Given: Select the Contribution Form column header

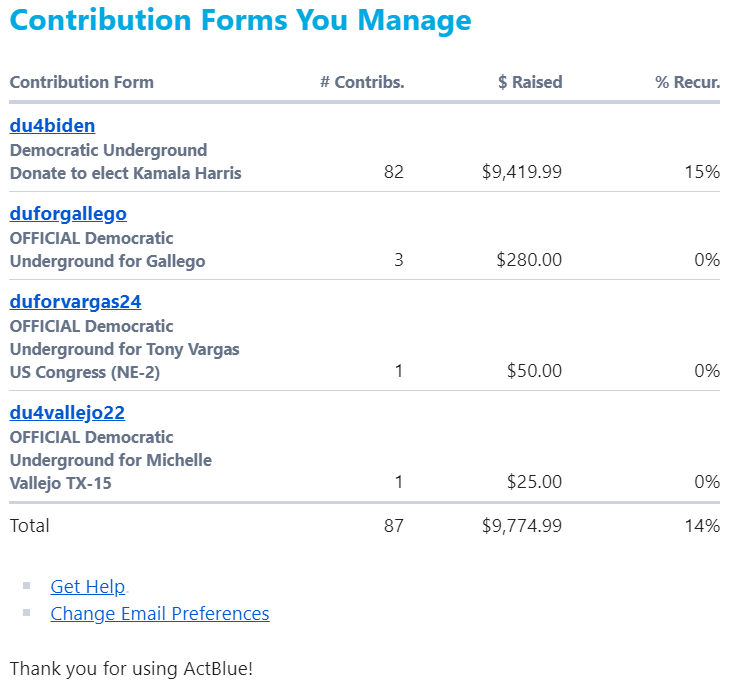Looking at the screenshot, I should 82,82.
